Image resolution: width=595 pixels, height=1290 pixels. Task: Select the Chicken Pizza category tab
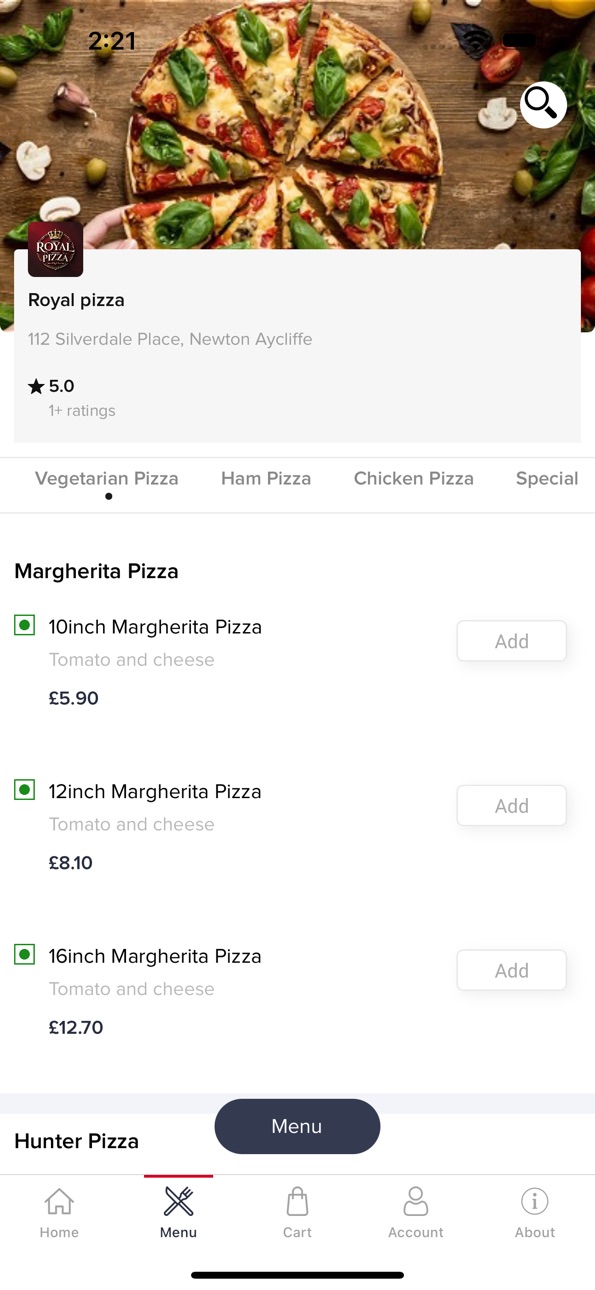point(414,479)
